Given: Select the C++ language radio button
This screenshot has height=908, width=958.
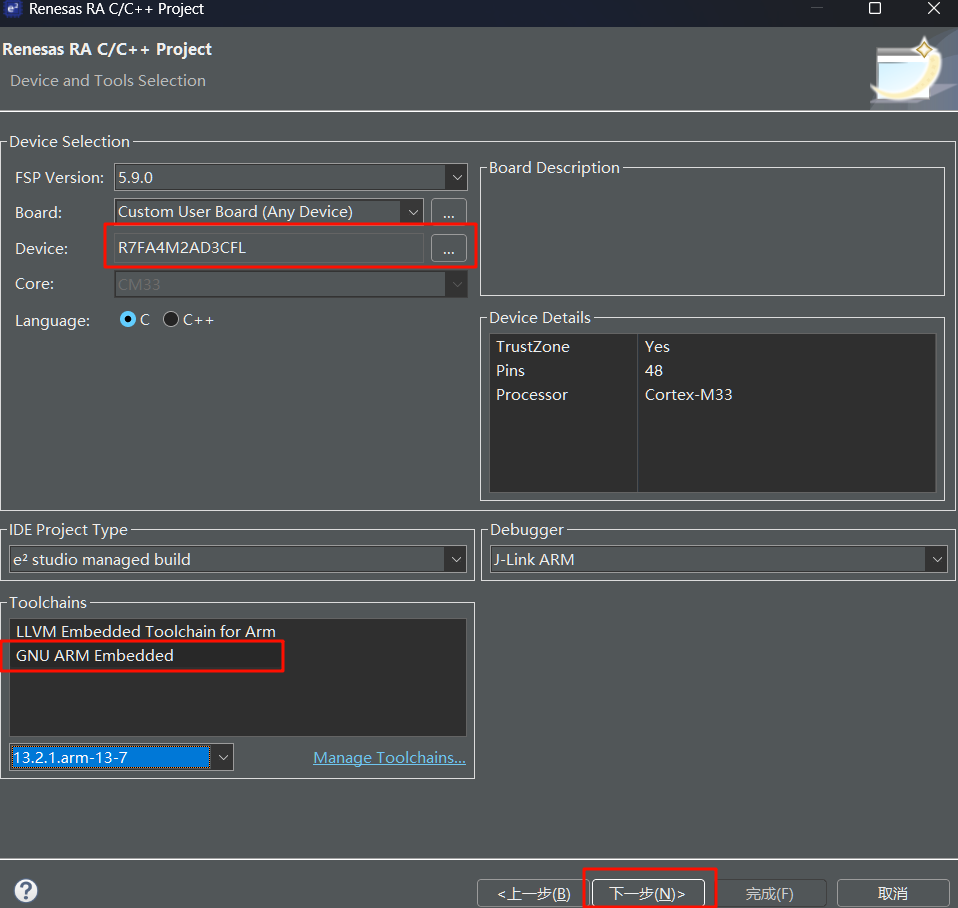Looking at the screenshot, I should pos(171,320).
